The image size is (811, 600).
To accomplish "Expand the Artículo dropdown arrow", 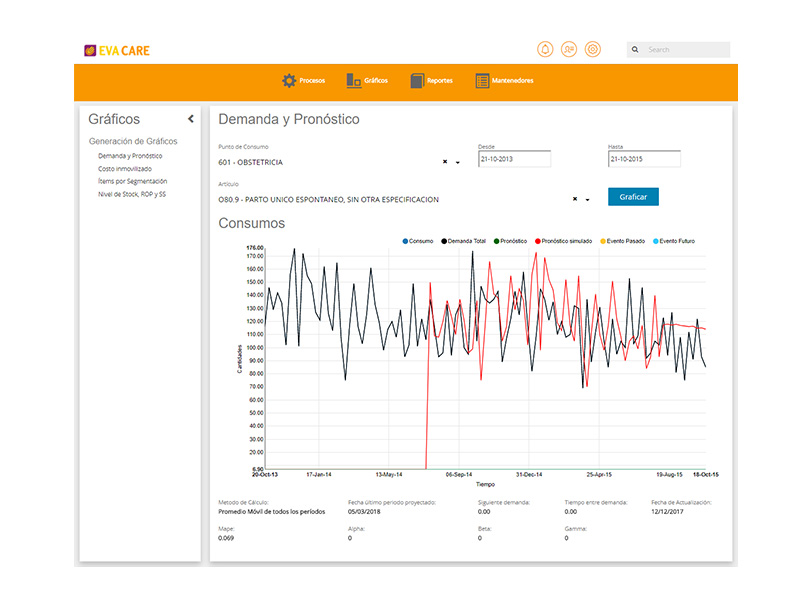I will (588, 200).
